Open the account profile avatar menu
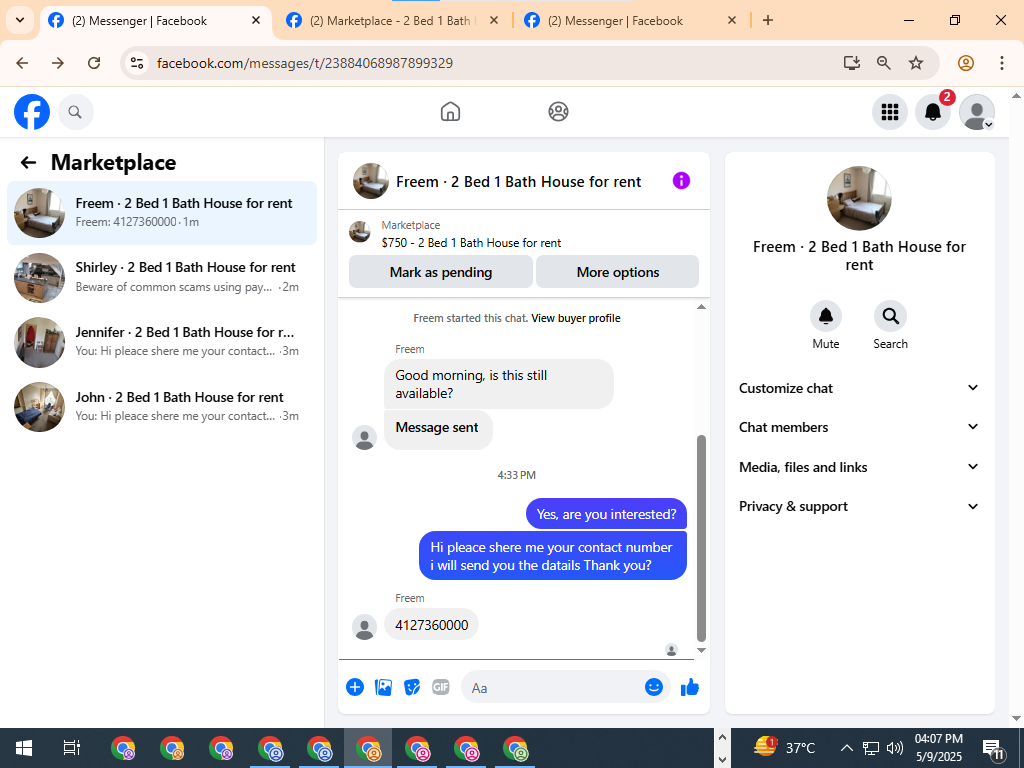 [976, 112]
